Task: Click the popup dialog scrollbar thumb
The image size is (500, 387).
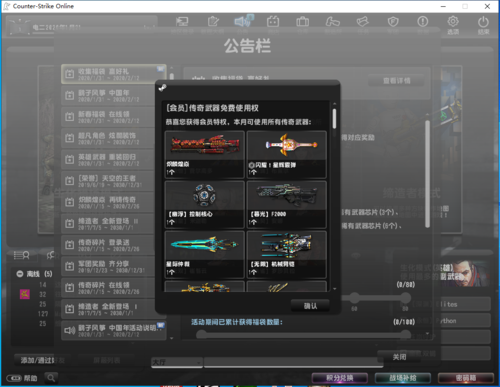Action: pos(334,118)
